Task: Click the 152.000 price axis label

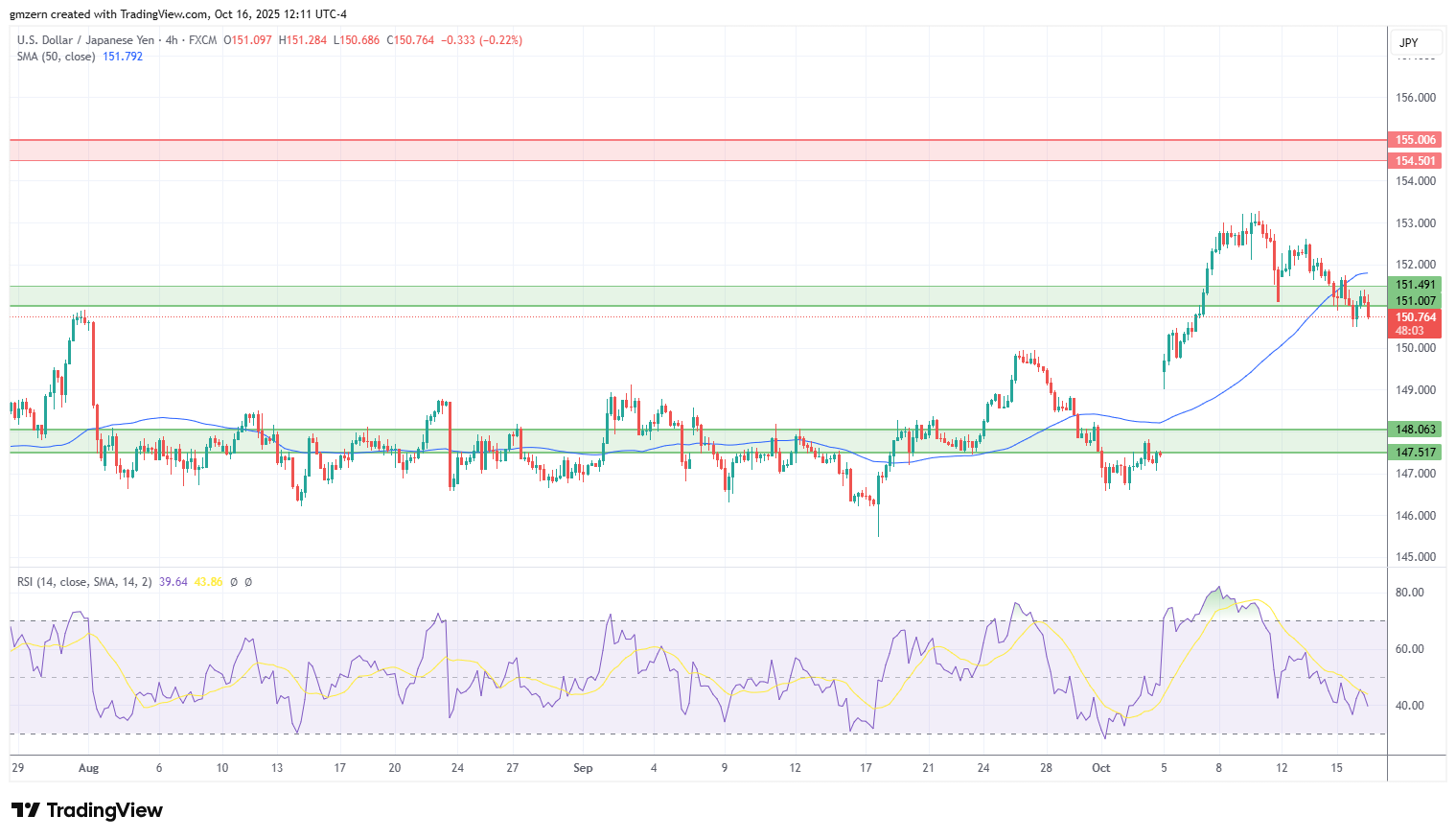Action: 1416,265
